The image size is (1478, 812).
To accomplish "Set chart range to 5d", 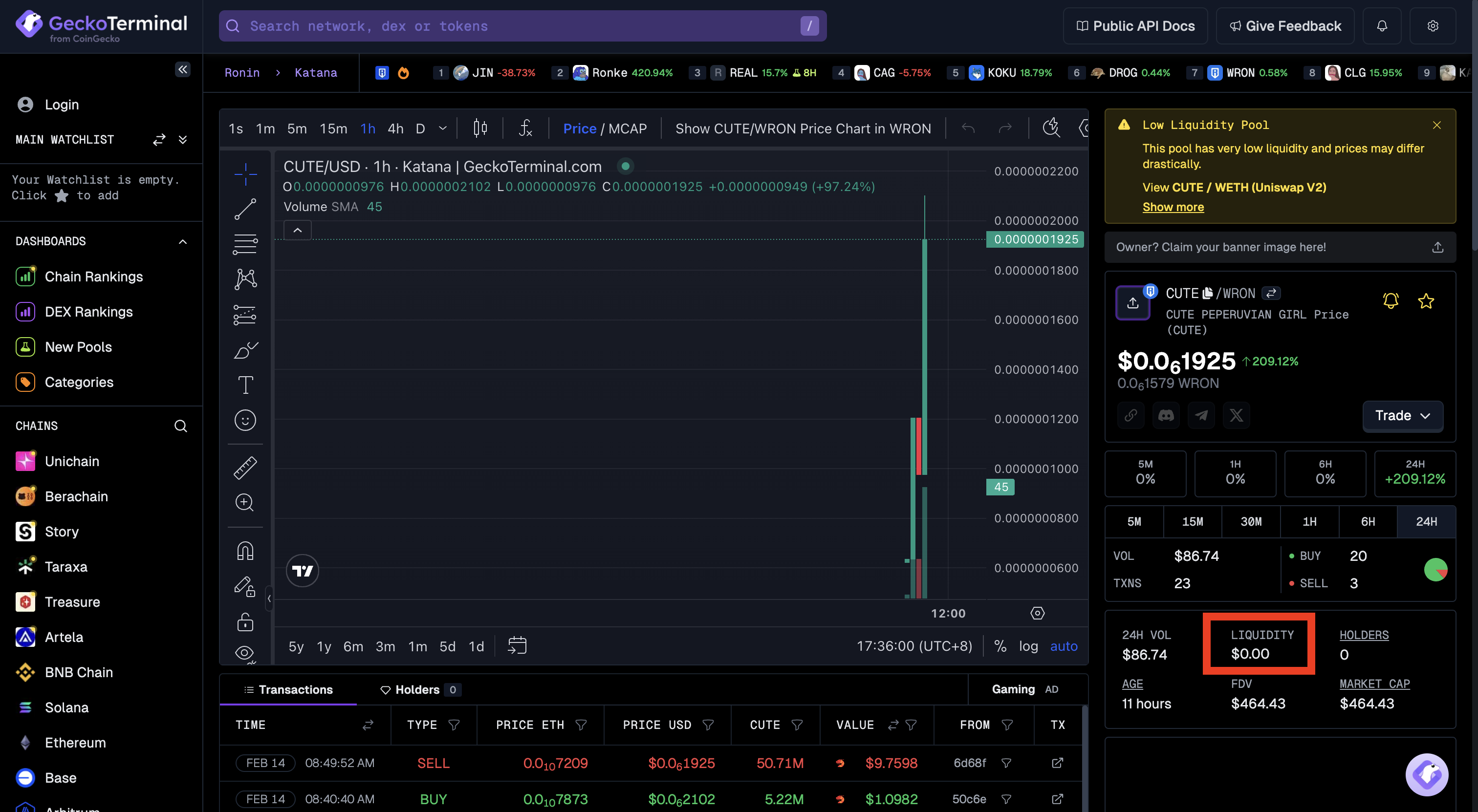I will click(447, 646).
